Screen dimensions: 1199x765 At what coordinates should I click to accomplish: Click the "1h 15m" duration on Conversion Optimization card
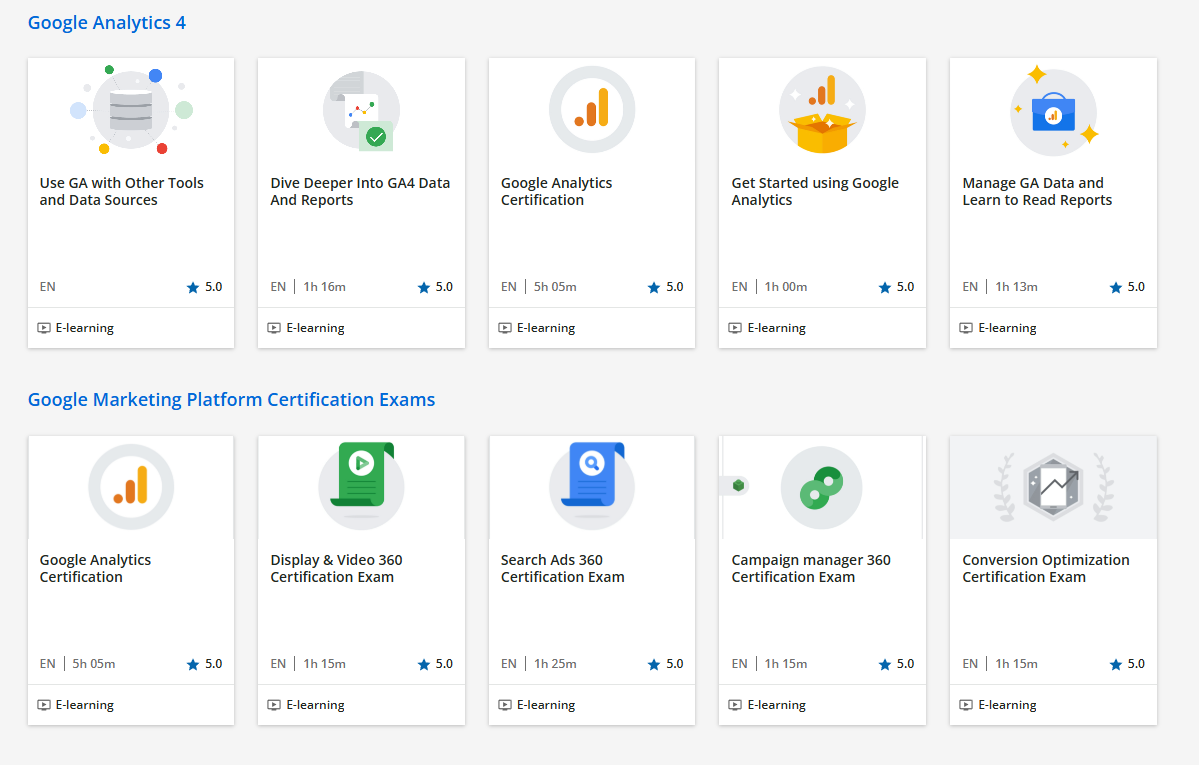(1016, 664)
